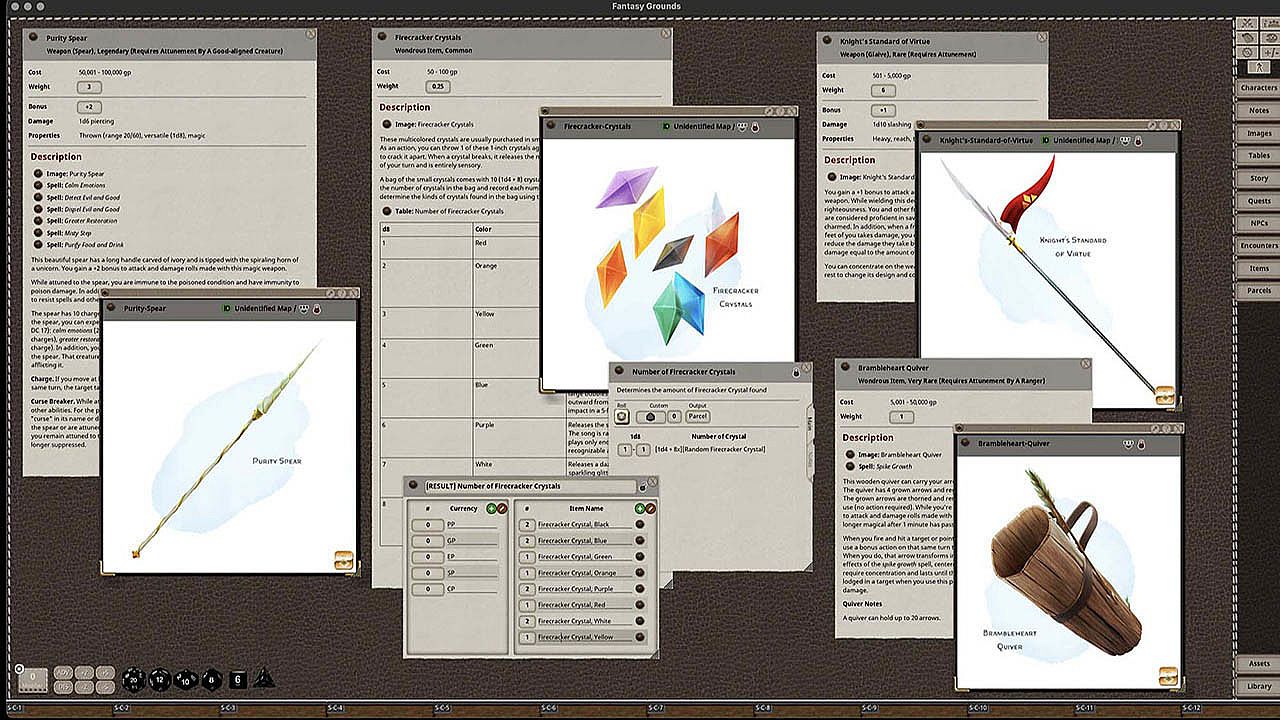
Task: Roll the d20 die
Action: pos(132,680)
